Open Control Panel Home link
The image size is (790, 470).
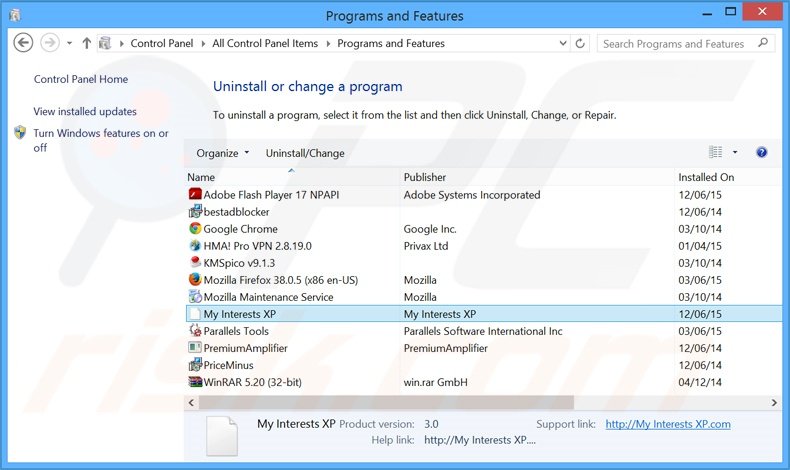coord(81,79)
